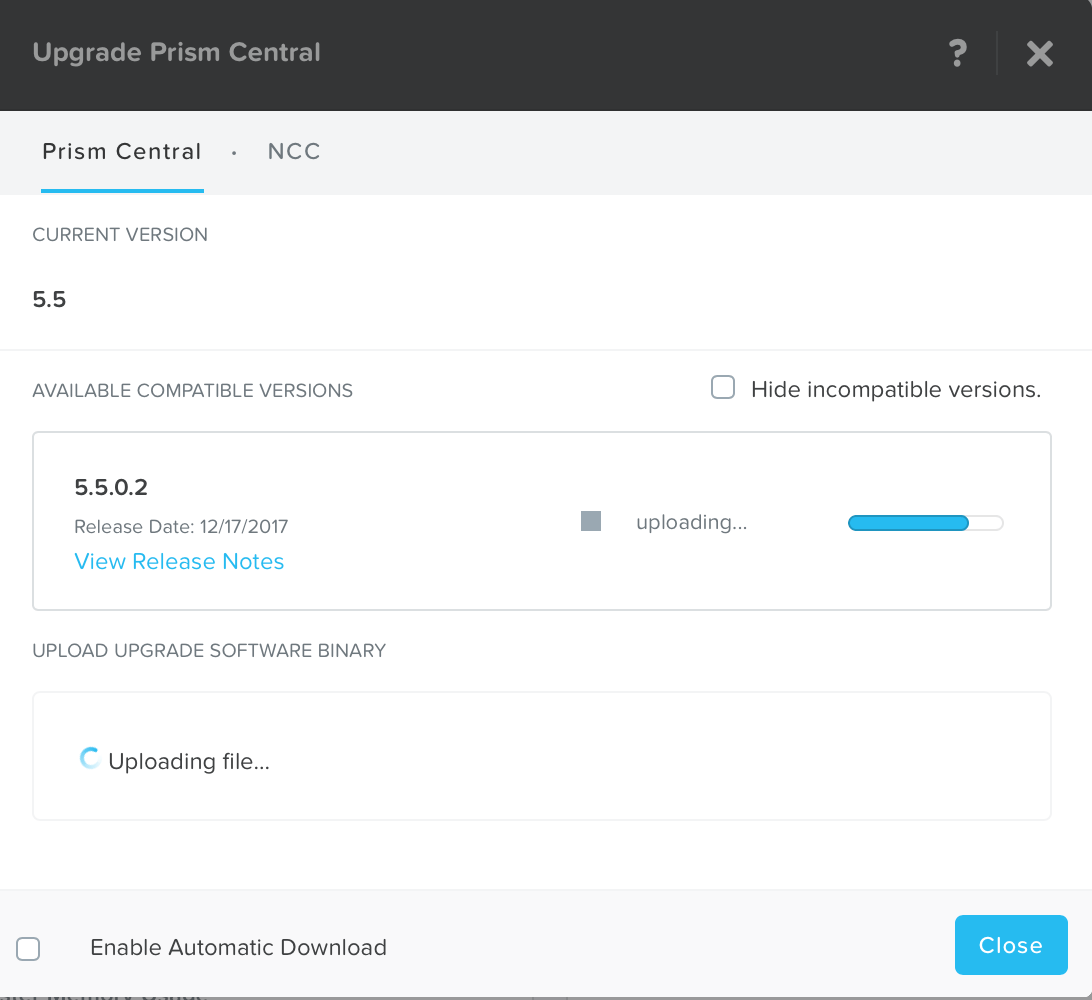
Task: Click the blue upload progress bar
Action: click(908, 522)
